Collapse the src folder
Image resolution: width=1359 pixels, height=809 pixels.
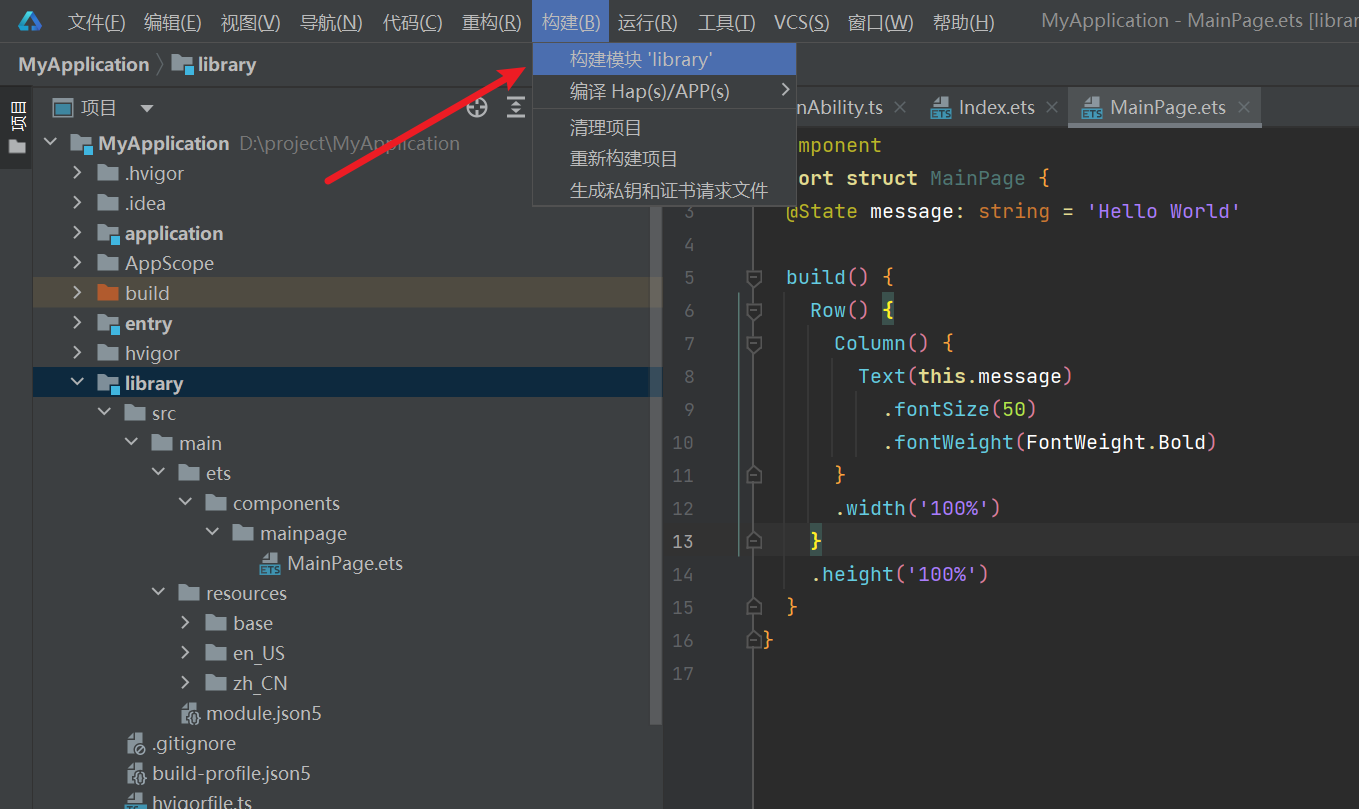(x=105, y=413)
